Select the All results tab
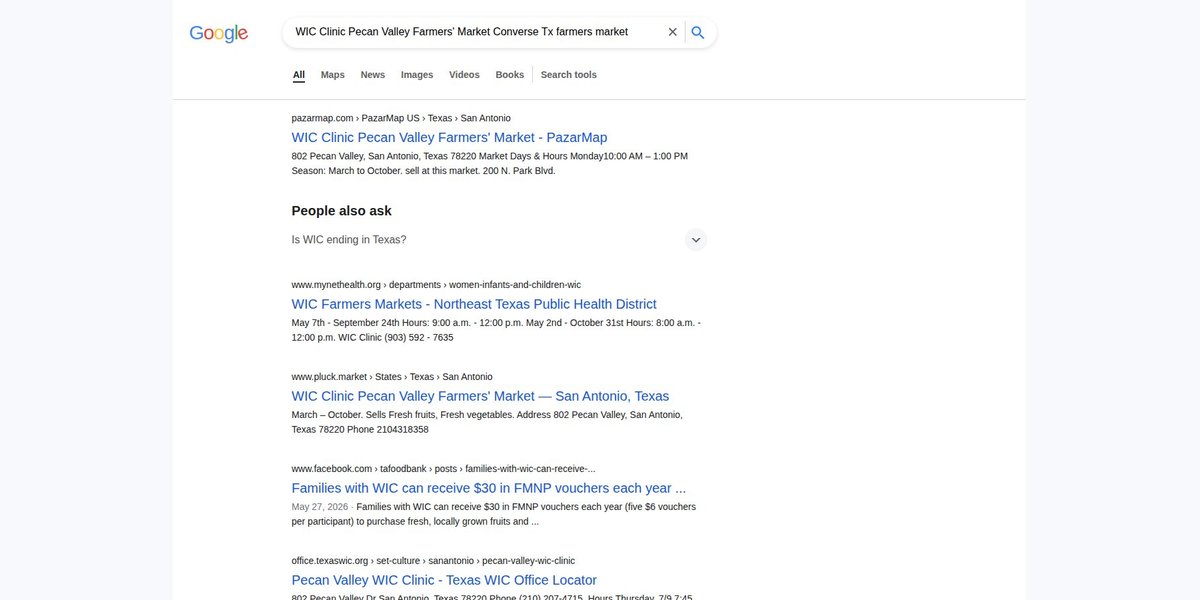Image resolution: width=1200 pixels, height=600 pixels. click(x=299, y=75)
